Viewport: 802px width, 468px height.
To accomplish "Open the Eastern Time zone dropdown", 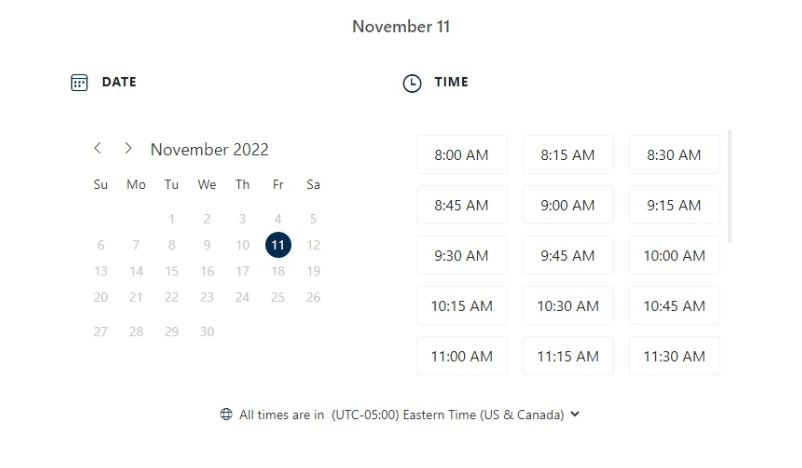I will pos(448,414).
